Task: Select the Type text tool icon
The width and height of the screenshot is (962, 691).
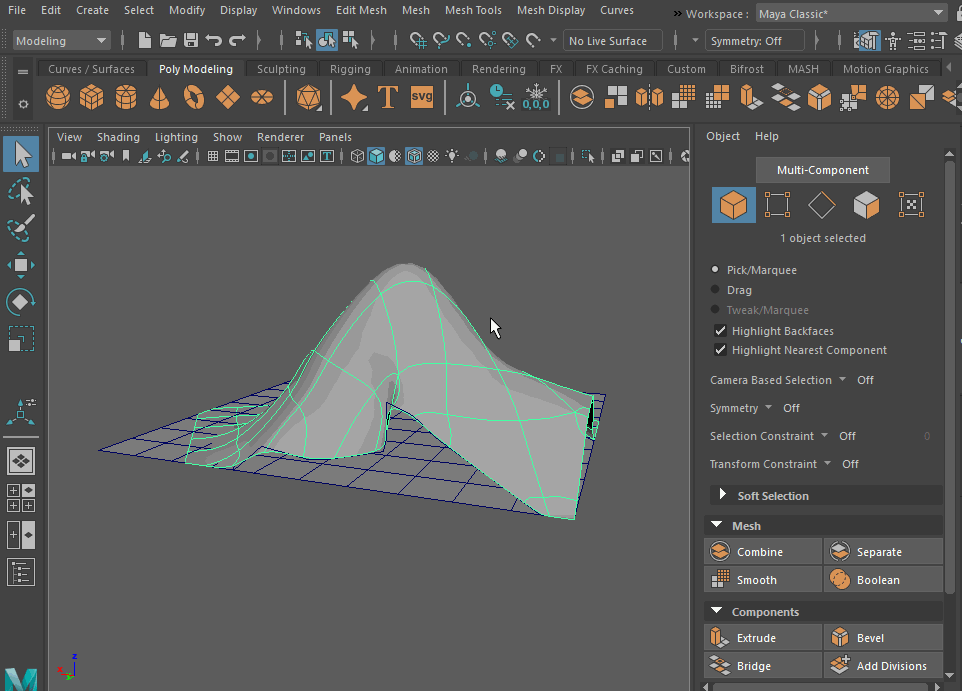Action: [x=388, y=98]
